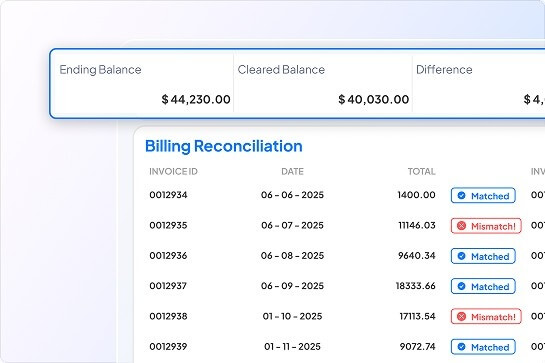
Task: Click the Cleared Balance label
Action: pyautogui.click(x=281, y=70)
